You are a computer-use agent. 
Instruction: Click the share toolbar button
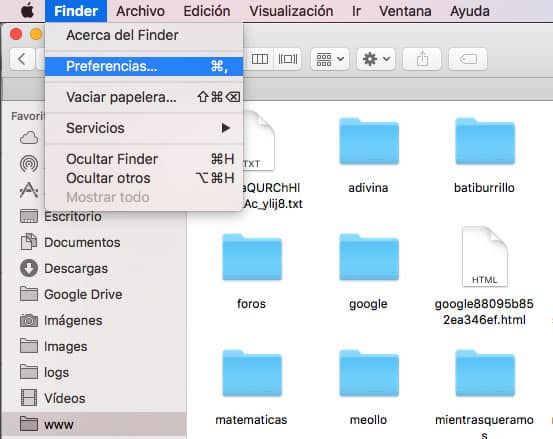(x=422, y=59)
